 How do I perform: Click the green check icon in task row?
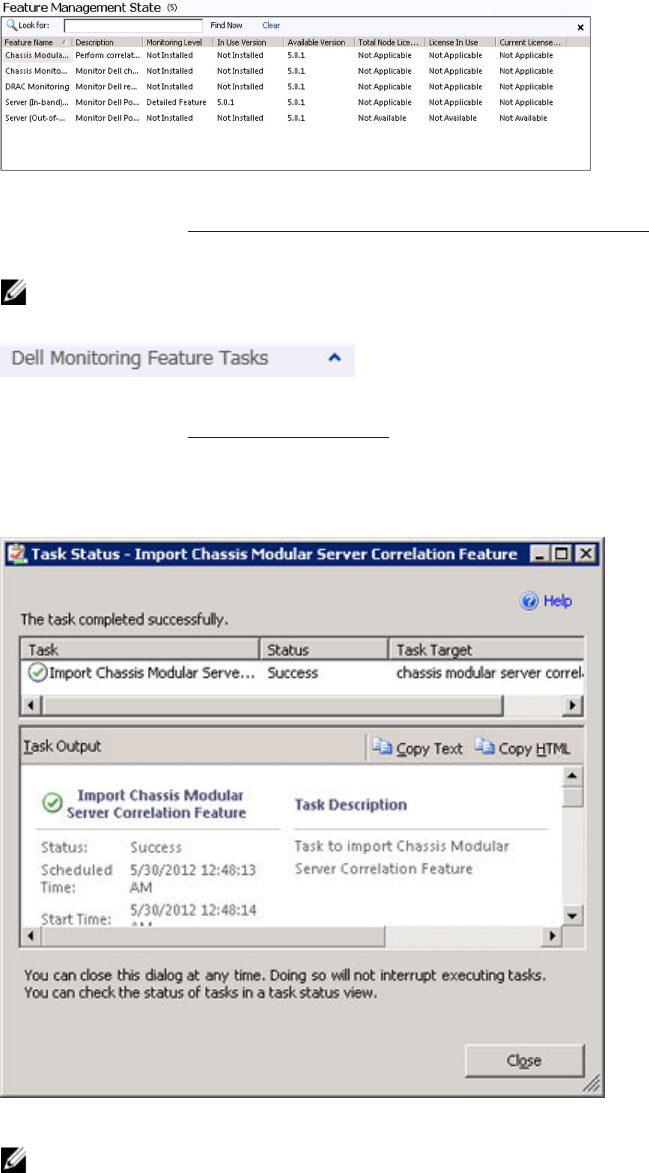click(x=36, y=673)
